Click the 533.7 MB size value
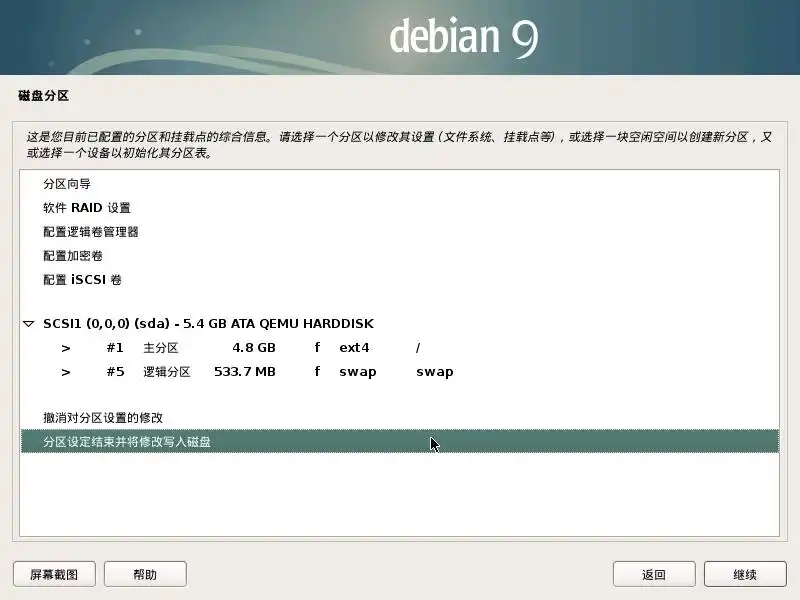 click(245, 371)
